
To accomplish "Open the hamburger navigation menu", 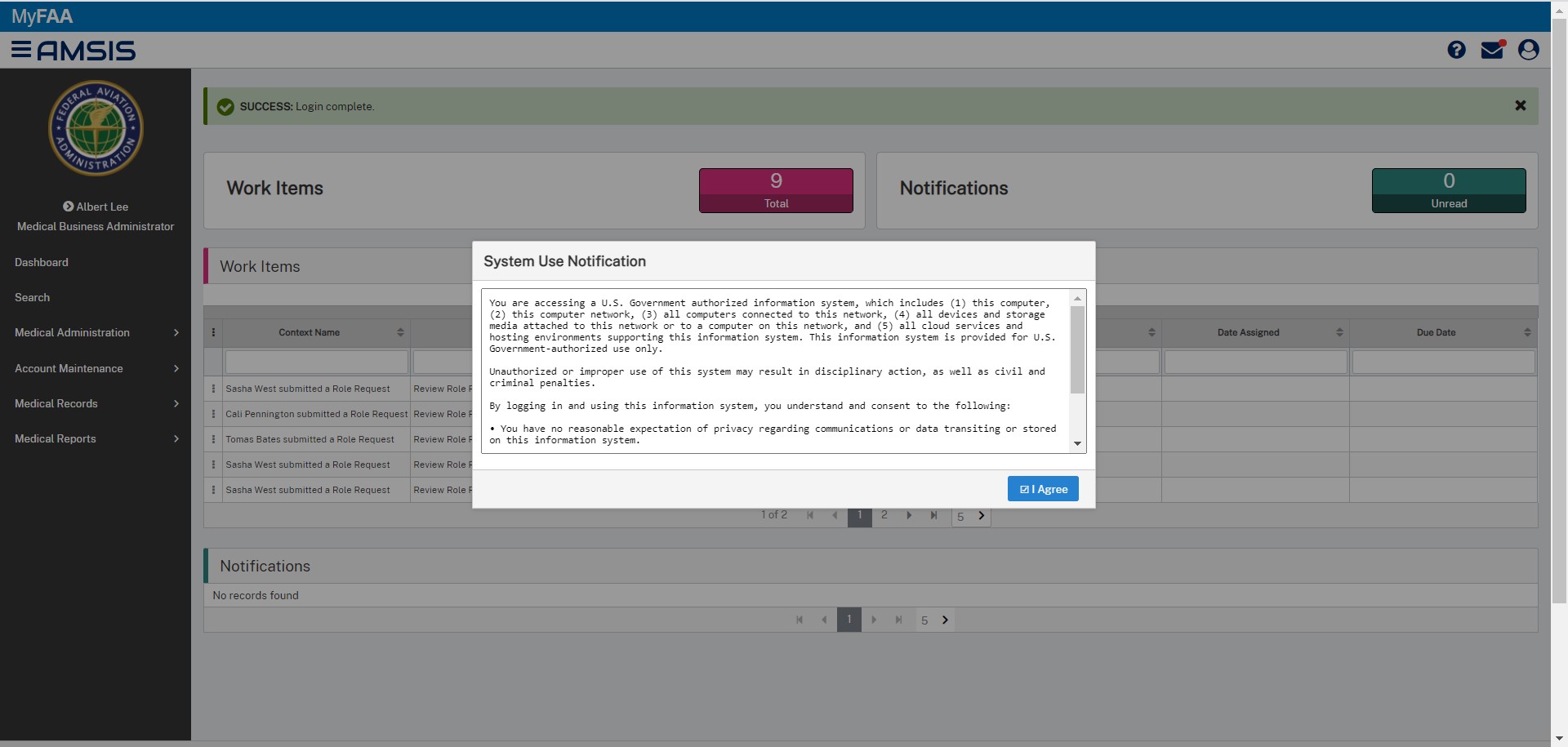I will click(x=21, y=50).
